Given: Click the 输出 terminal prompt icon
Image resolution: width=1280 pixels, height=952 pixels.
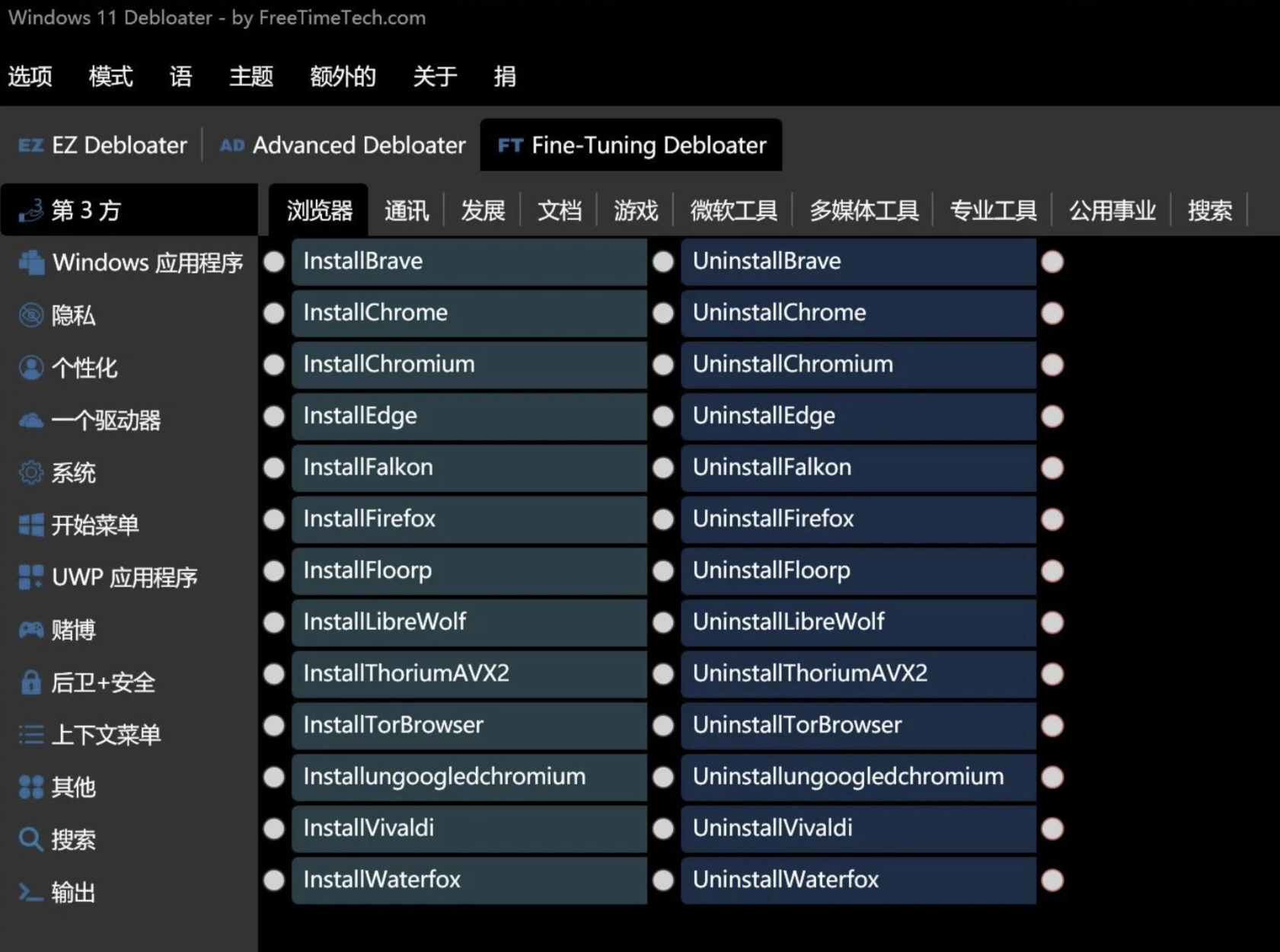Looking at the screenshot, I should tap(31, 892).
